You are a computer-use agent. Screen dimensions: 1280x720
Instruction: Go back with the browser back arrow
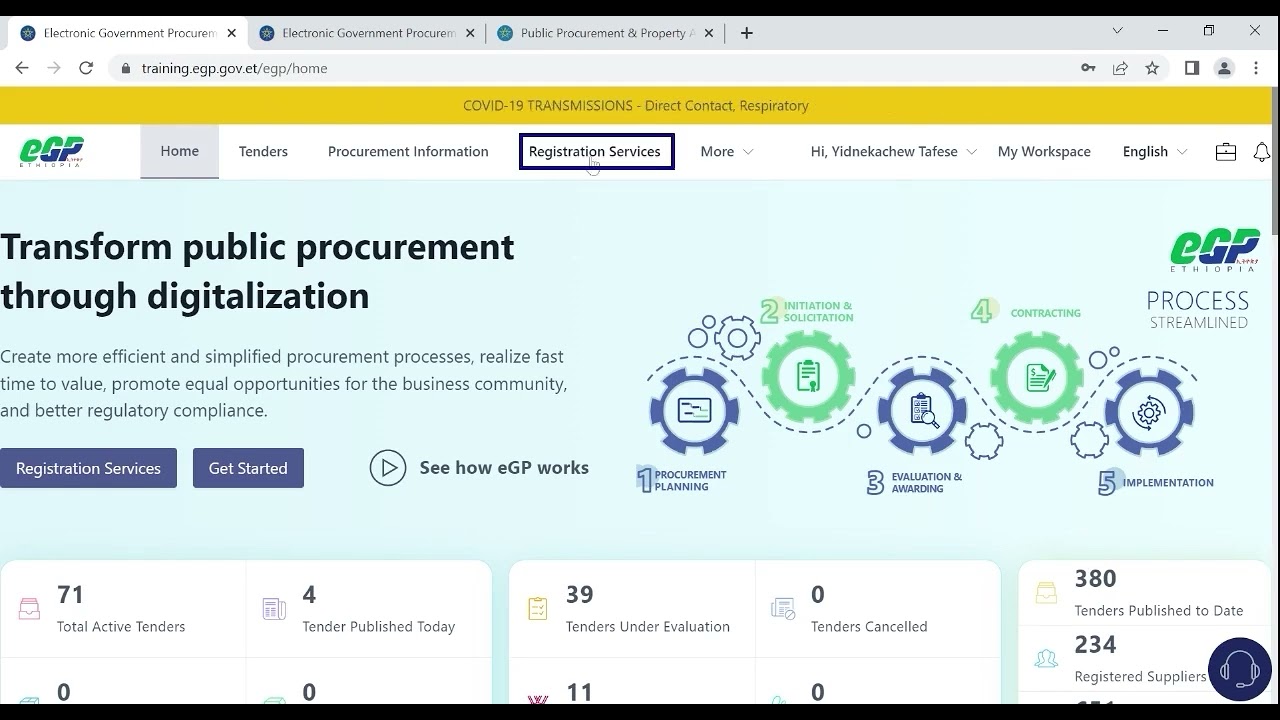point(22,68)
